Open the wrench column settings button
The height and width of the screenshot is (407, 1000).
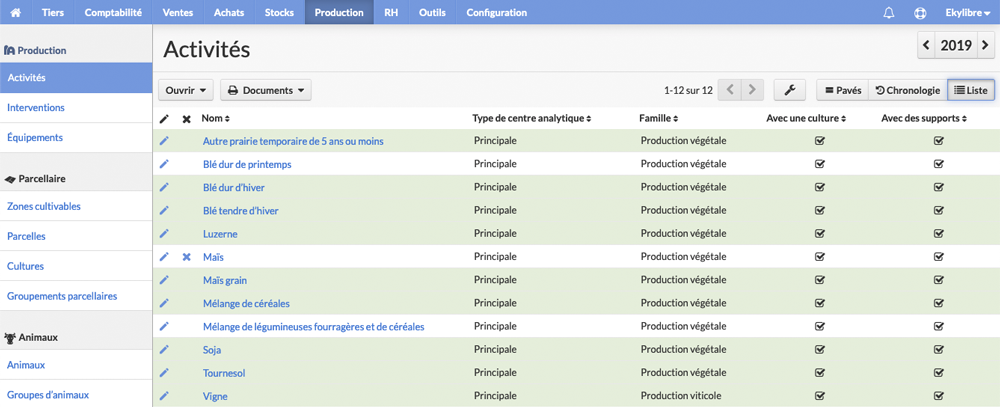point(790,91)
